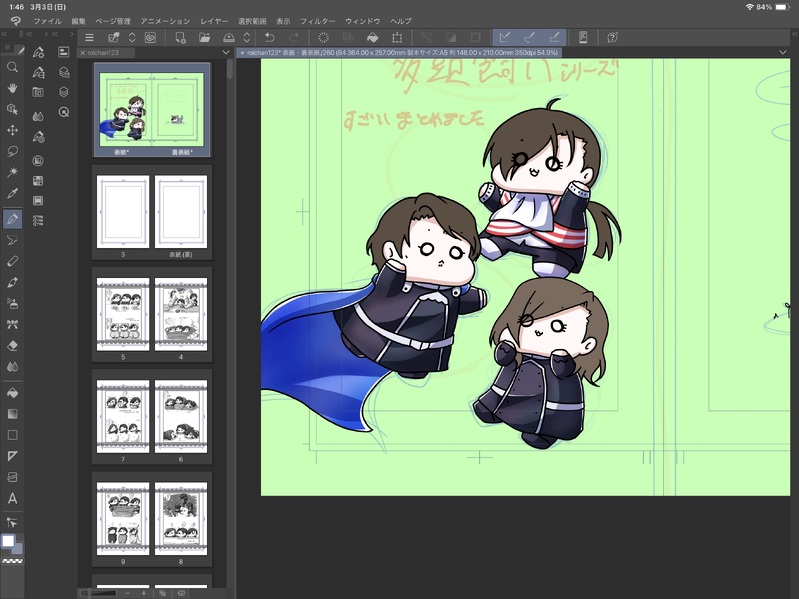Collapse the left tool palette arrows

(4, 34)
